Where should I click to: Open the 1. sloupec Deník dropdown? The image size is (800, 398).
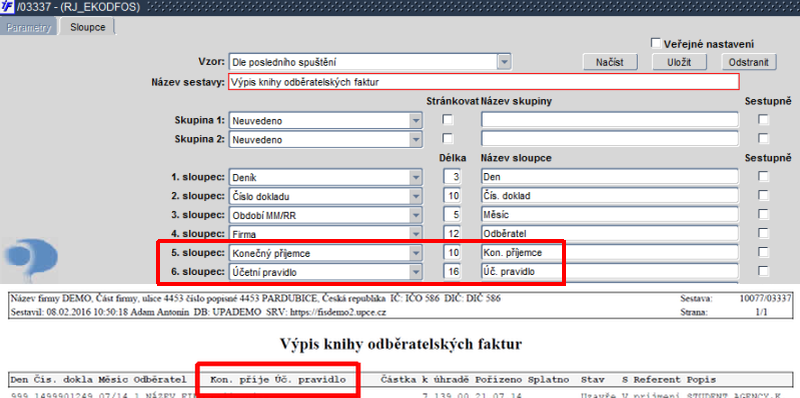416,178
